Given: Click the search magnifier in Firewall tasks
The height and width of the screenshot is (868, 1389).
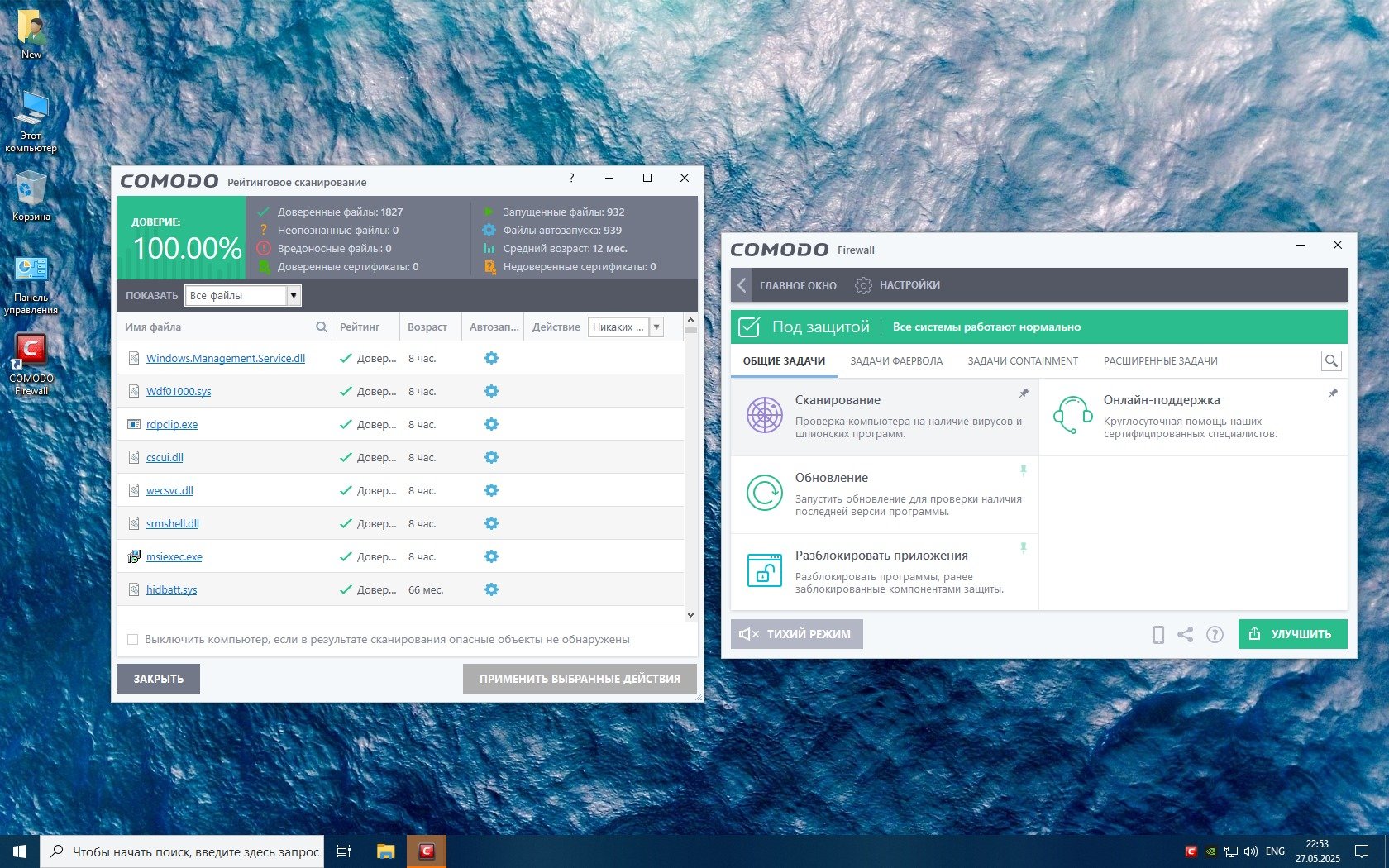Looking at the screenshot, I should [x=1331, y=360].
